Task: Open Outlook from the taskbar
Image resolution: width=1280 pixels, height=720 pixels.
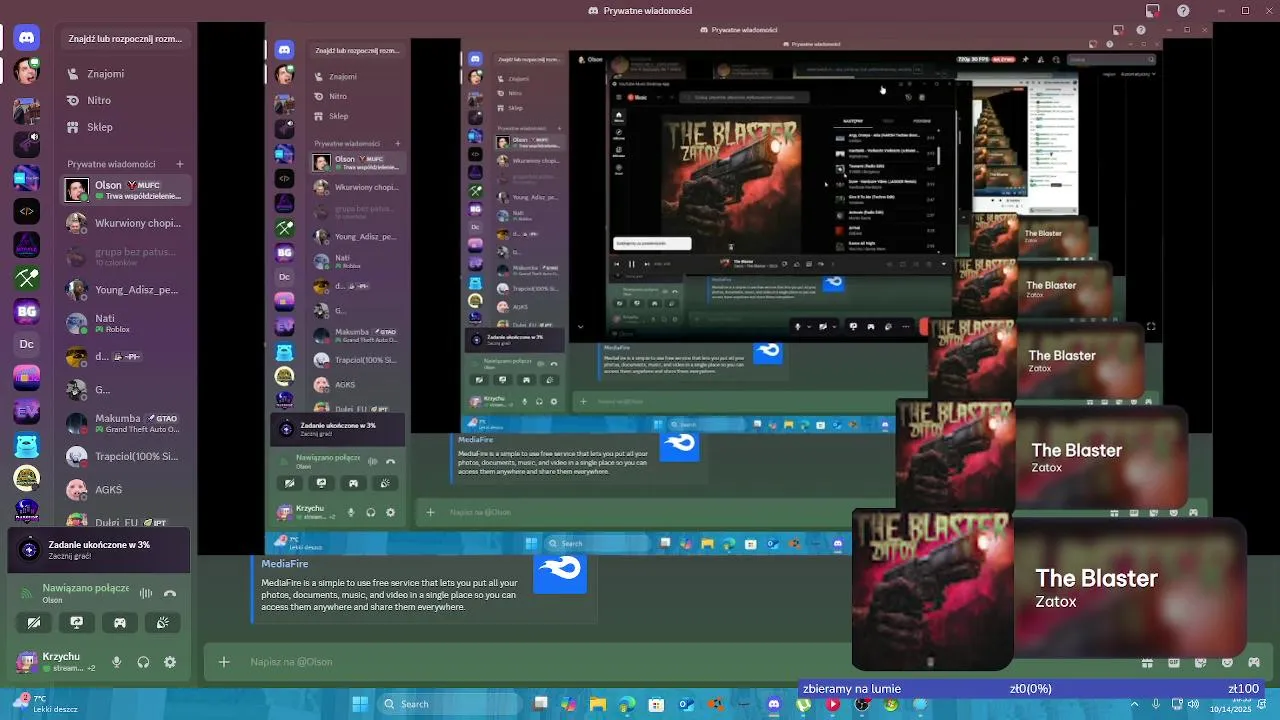Action: pyautogui.click(x=686, y=704)
